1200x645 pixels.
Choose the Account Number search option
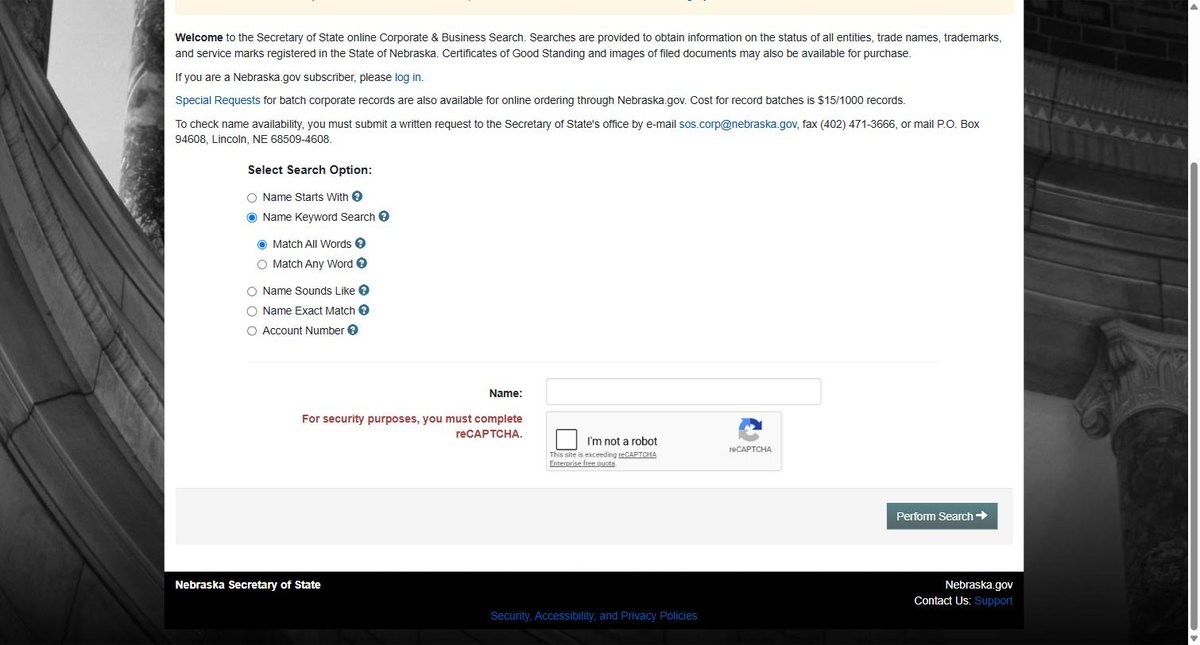[252, 331]
